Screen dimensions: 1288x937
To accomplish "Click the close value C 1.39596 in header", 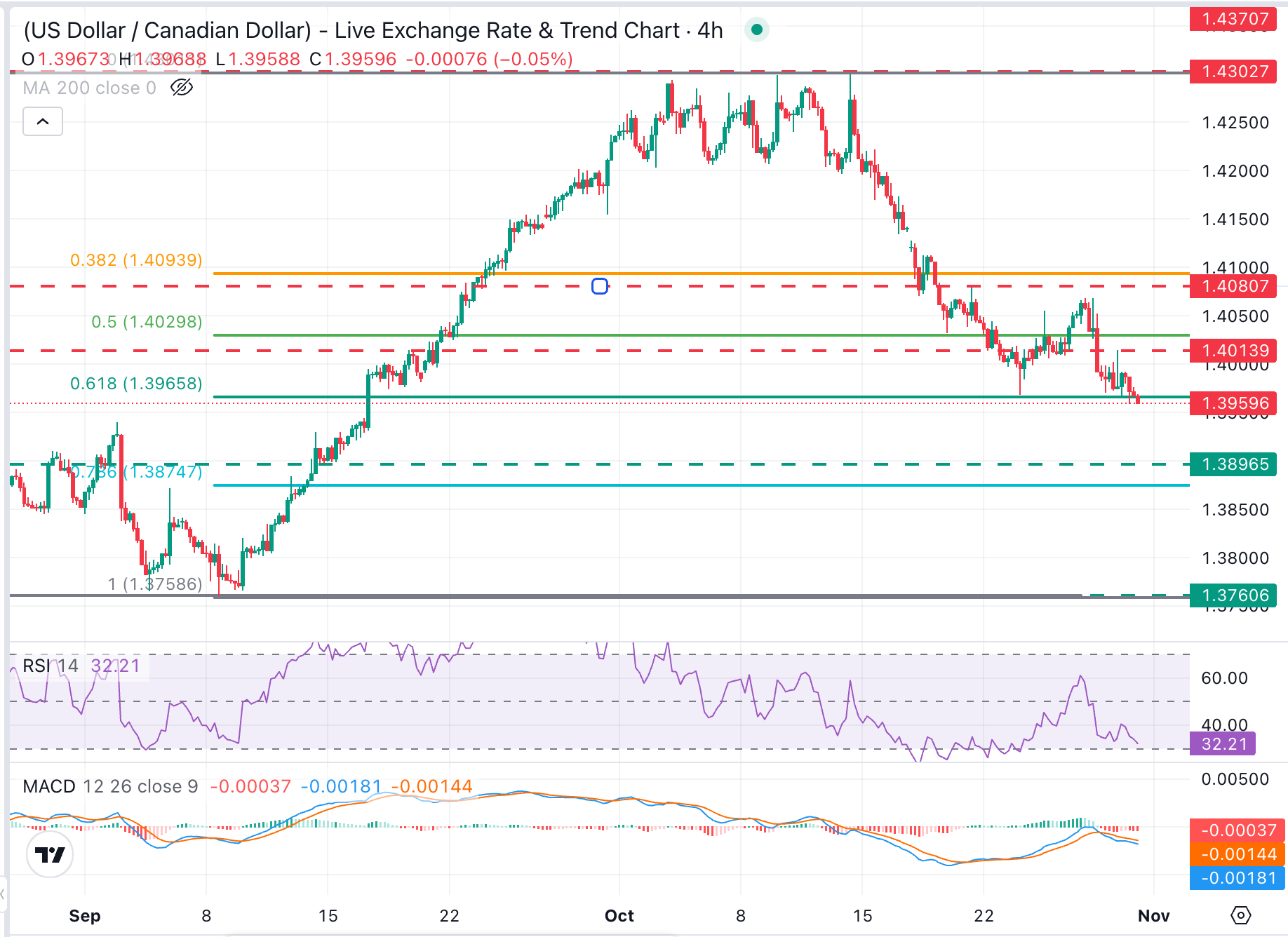I will point(353,59).
